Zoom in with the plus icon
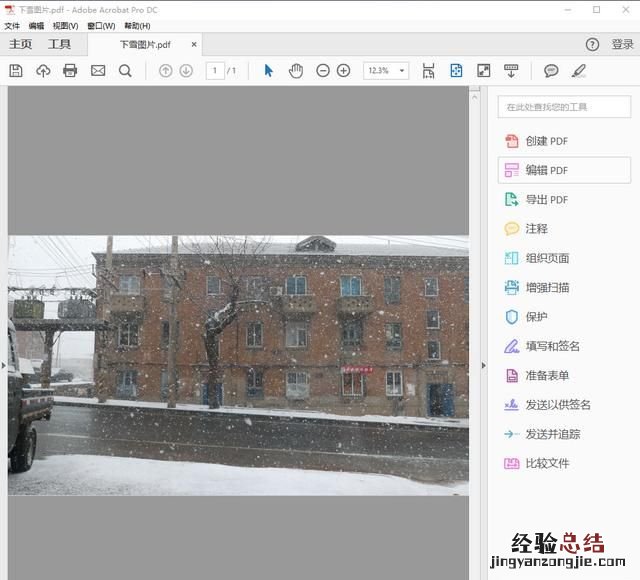640x580 pixels. [x=344, y=71]
